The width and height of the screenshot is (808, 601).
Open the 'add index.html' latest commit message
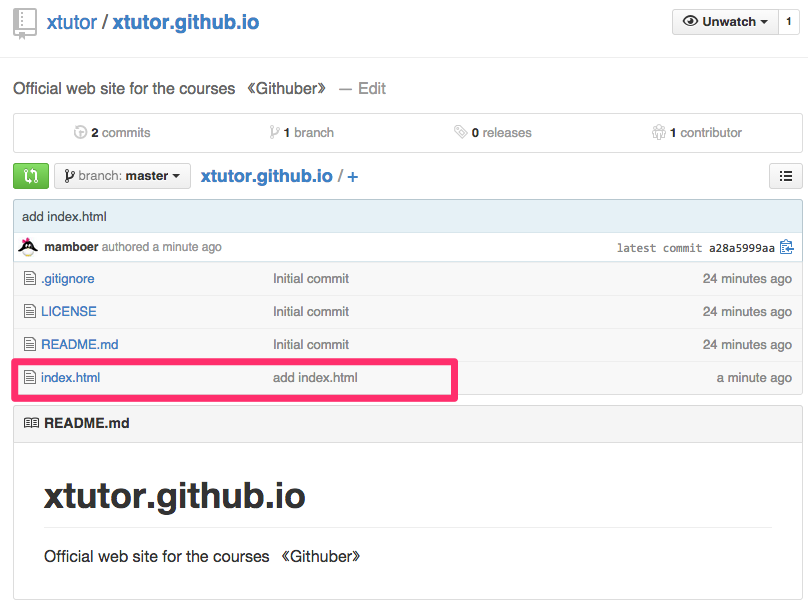click(64, 216)
